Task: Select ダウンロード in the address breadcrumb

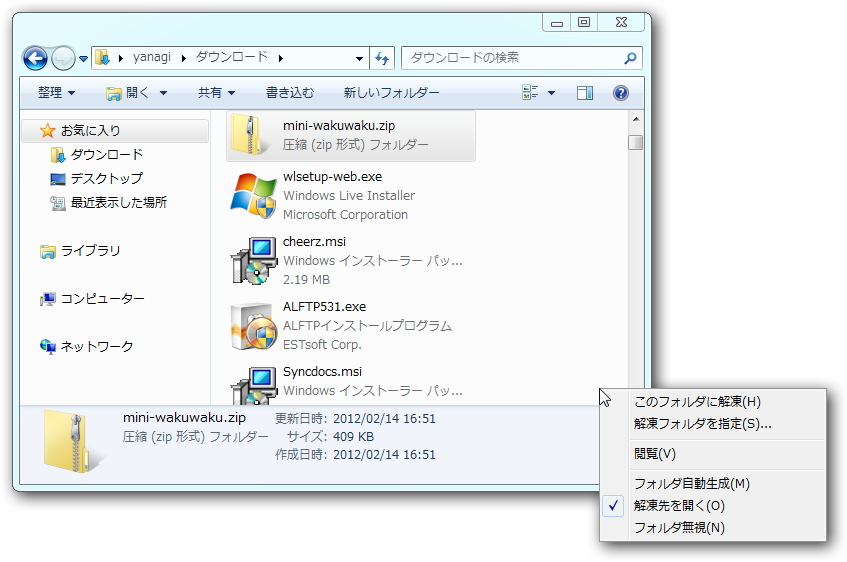Action: [231, 57]
